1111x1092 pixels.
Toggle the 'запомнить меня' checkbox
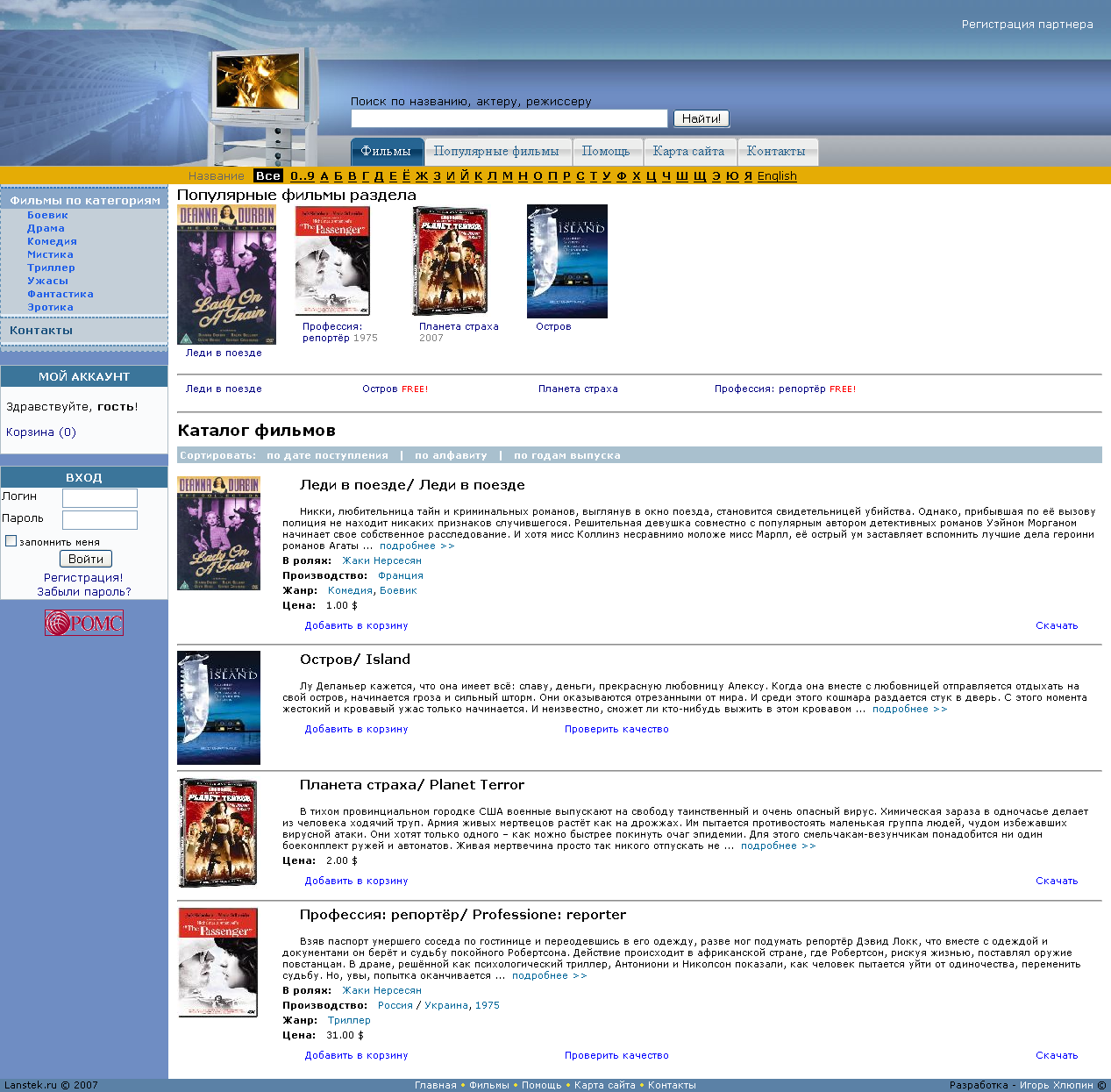pyautogui.click(x=11, y=541)
